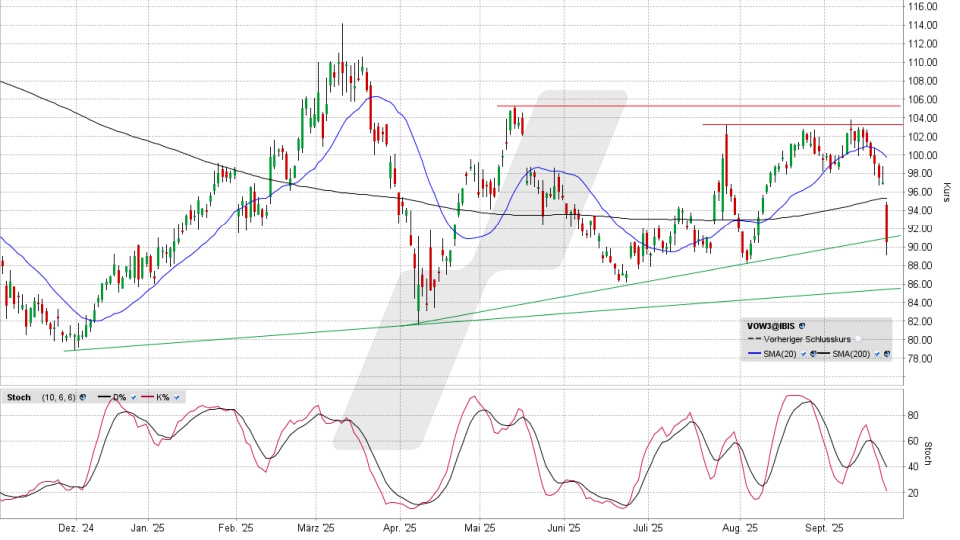Click the Dez. '24 date axis label
The width and height of the screenshot is (960, 540).
(x=75, y=526)
